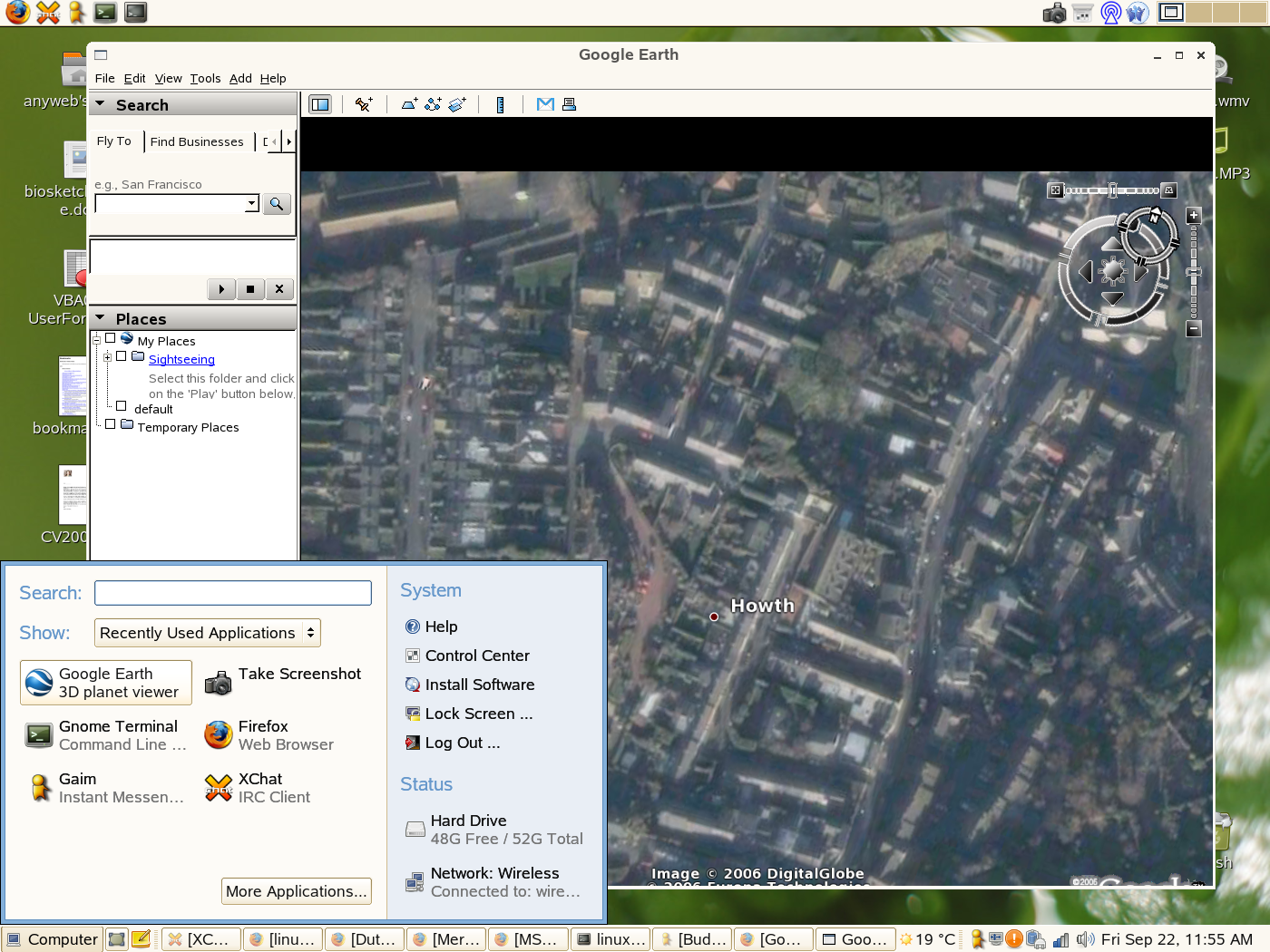
Task: Click the move right arrow in navigator
Action: [x=1140, y=271]
